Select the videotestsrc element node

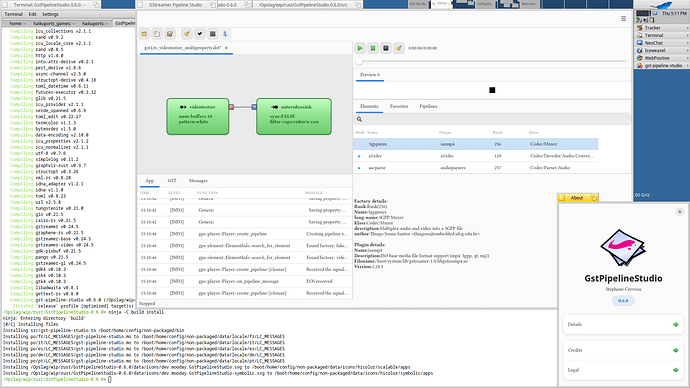pyautogui.click(x=198, y=116)
